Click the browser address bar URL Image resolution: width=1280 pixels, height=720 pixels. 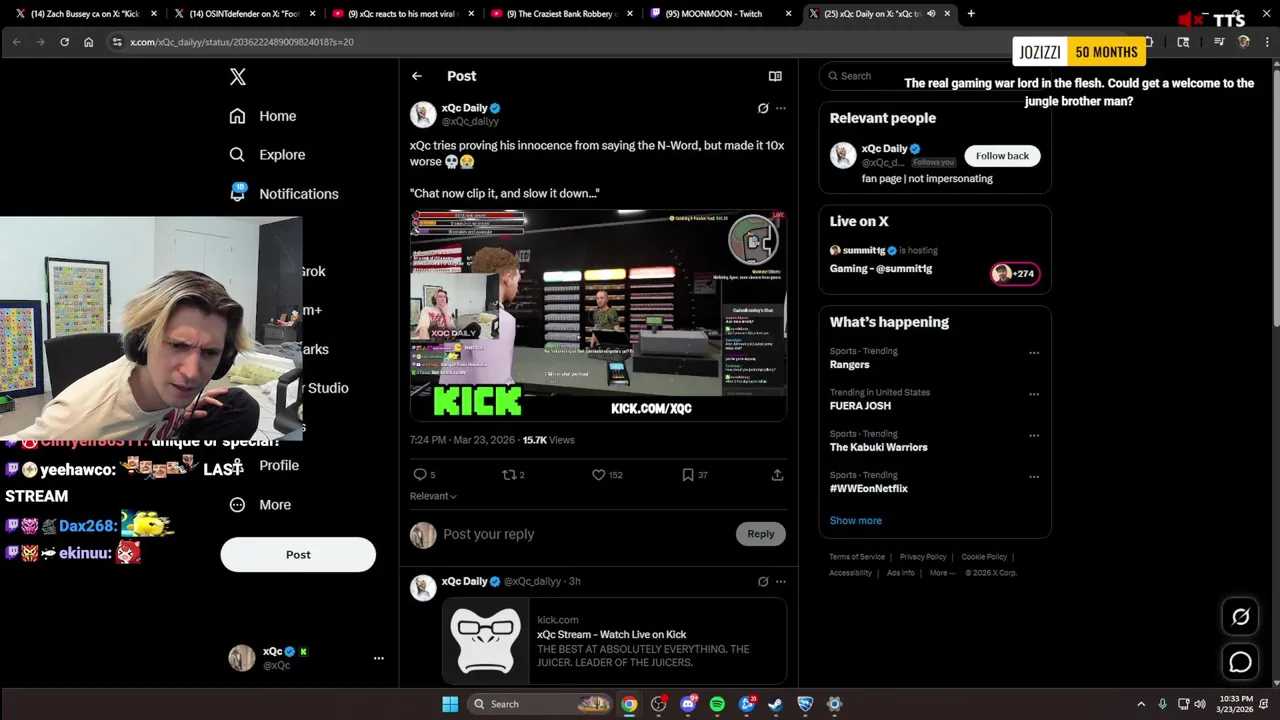click(241, 42)
